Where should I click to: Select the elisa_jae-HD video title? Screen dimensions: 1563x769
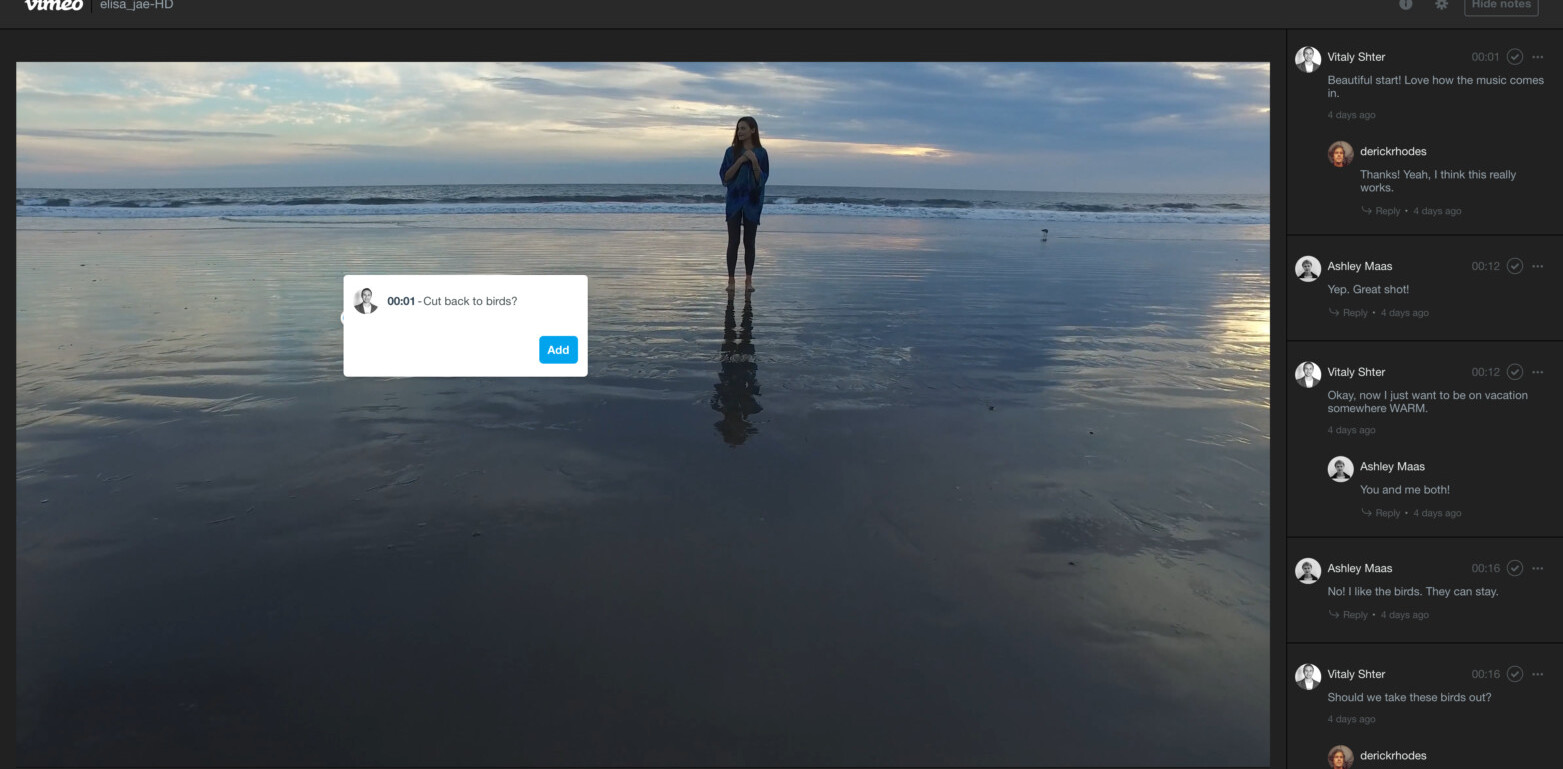pos(137,4)
